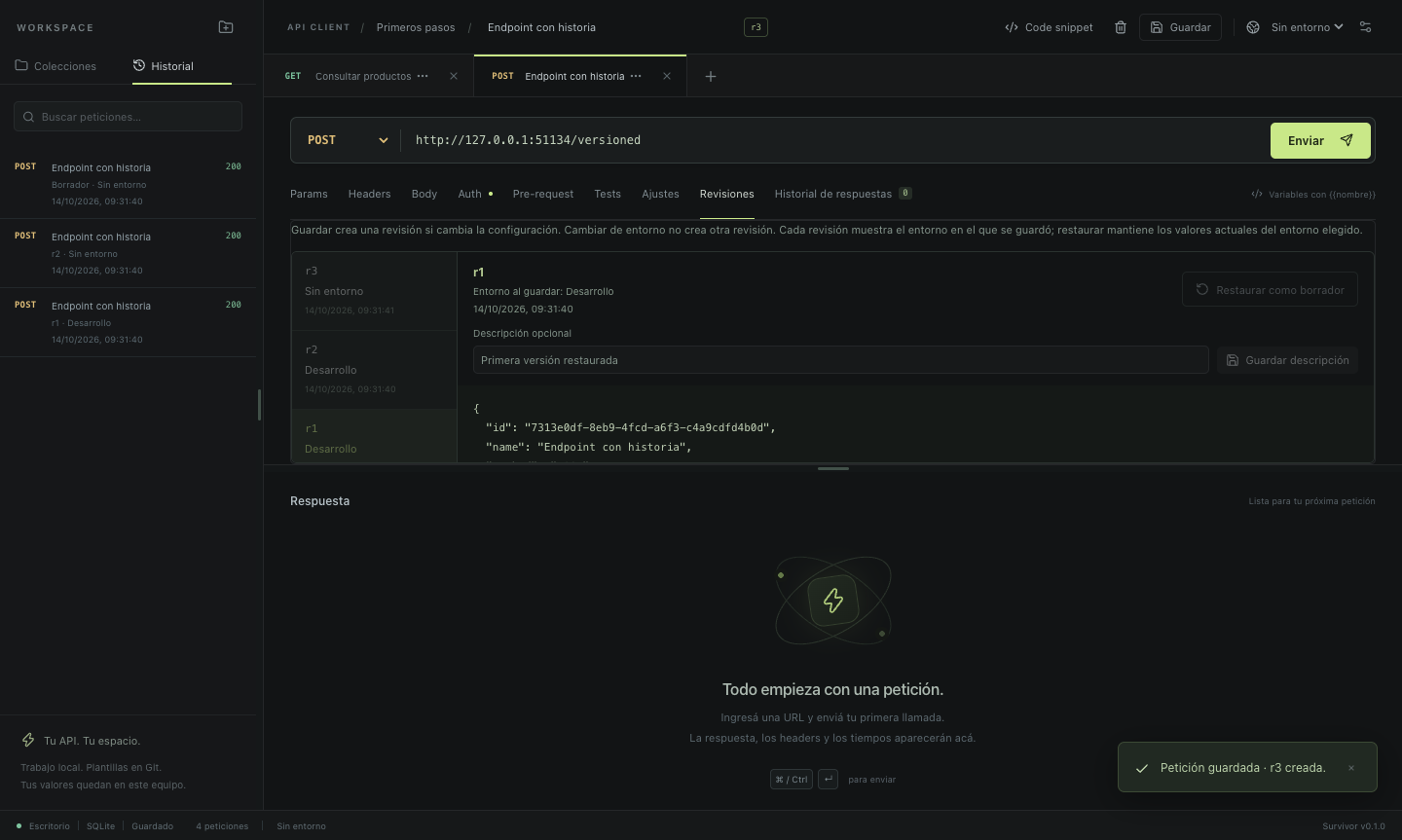The image size is (1402, 840).
Task: Switch to the Historial tab
Action: pyautogui.click(x=164, y=66)
